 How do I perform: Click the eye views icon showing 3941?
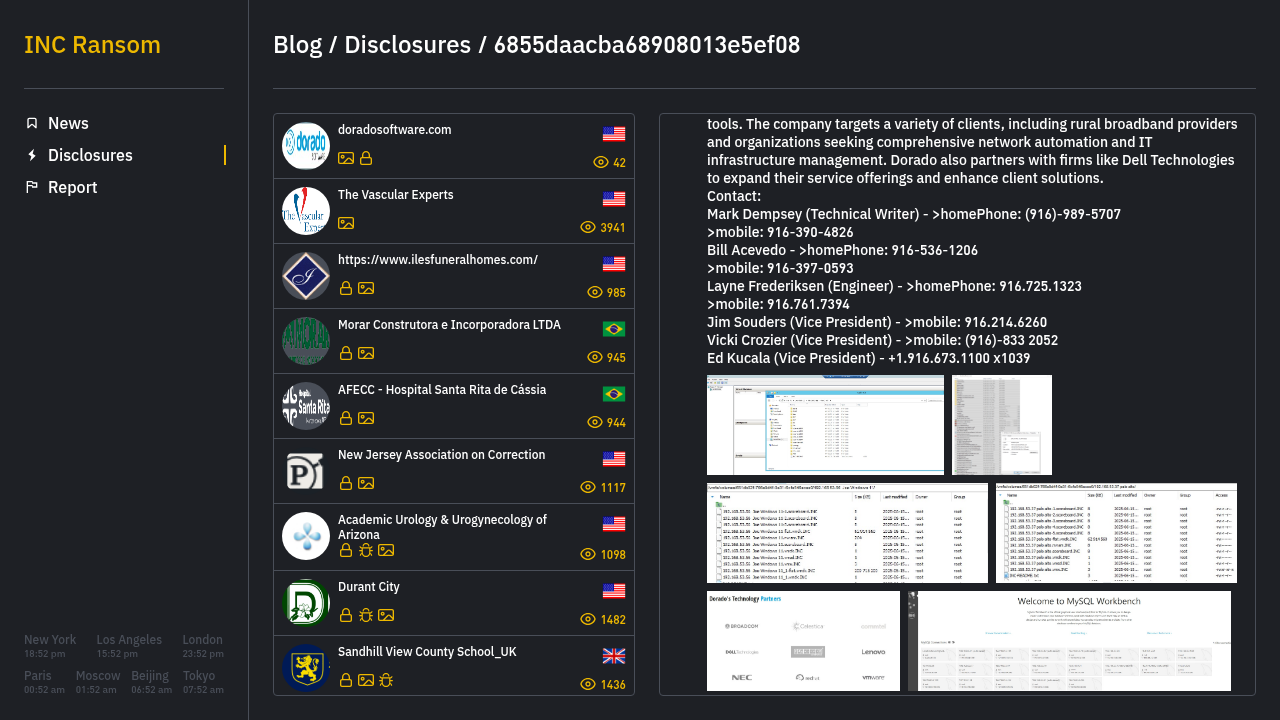[x=588, y=227]
